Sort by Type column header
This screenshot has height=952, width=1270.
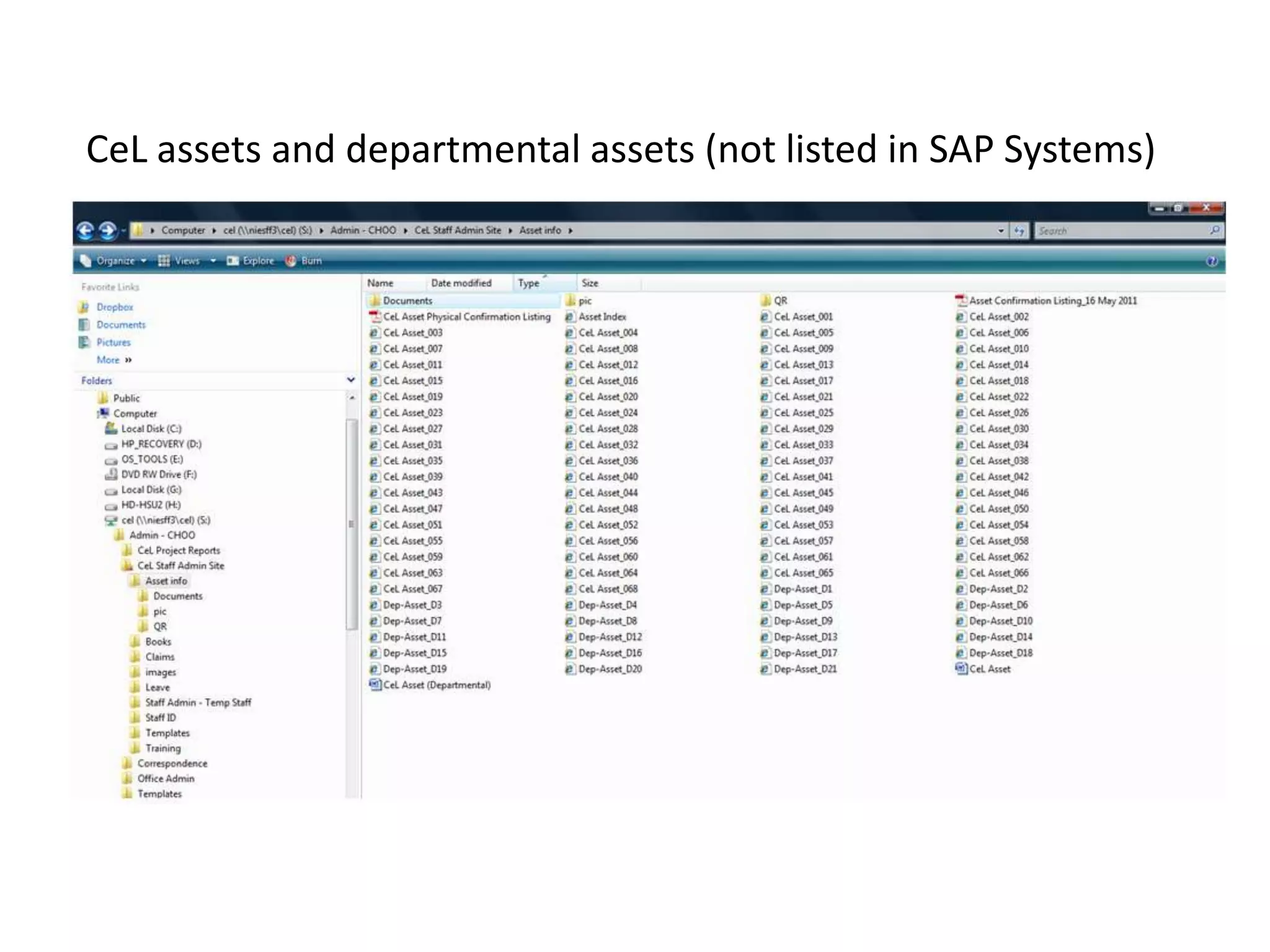tap(529, 283)
